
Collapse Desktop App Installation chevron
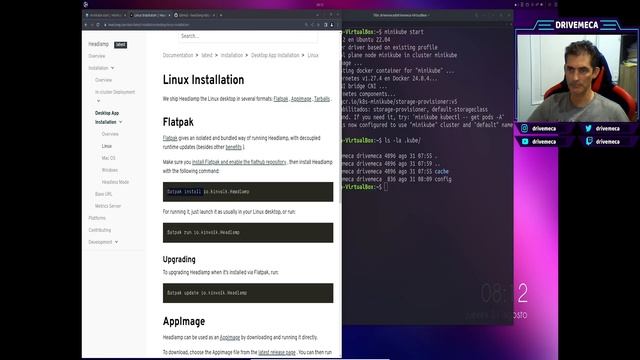click(120, 122)
